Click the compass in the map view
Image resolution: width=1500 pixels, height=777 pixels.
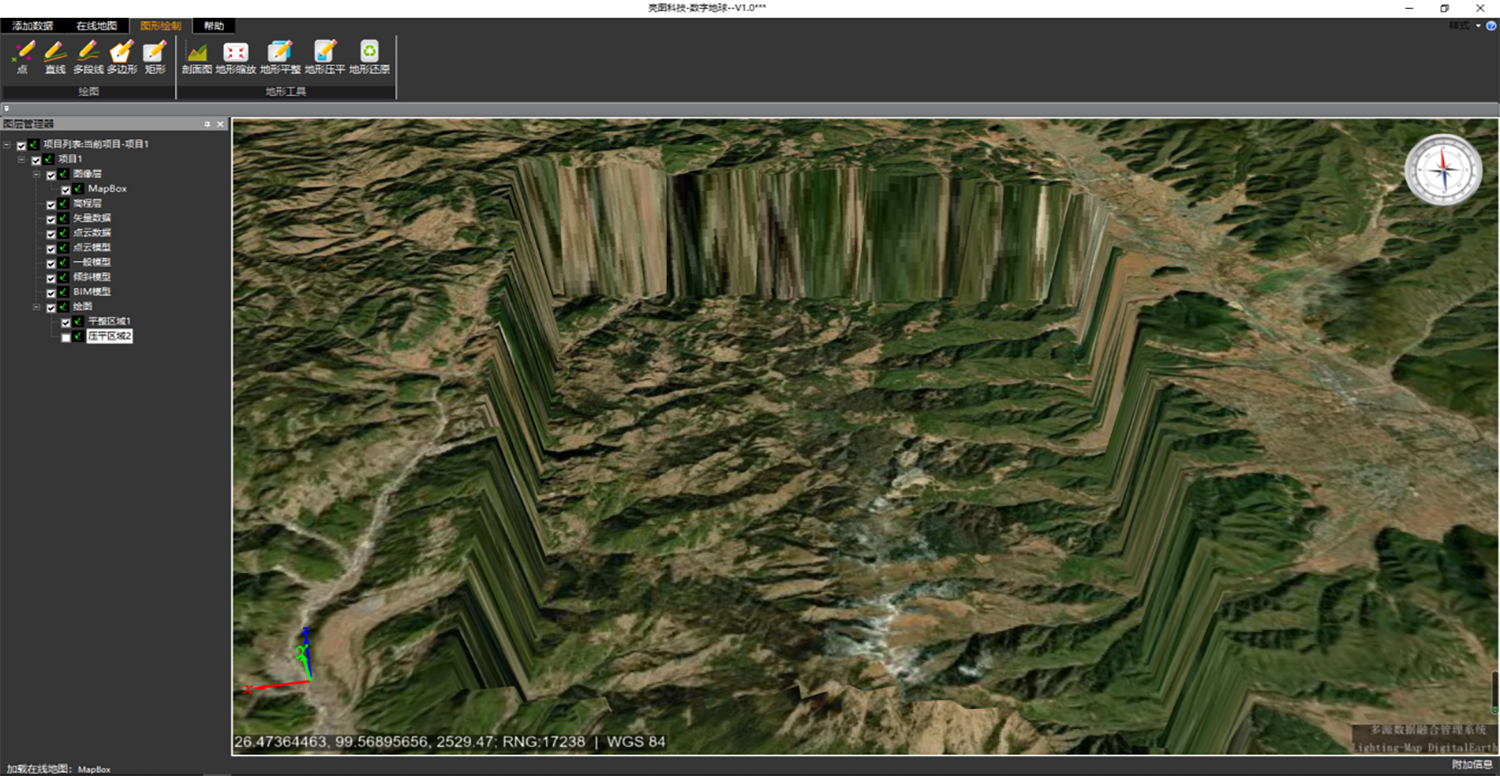pos(1443,170)
